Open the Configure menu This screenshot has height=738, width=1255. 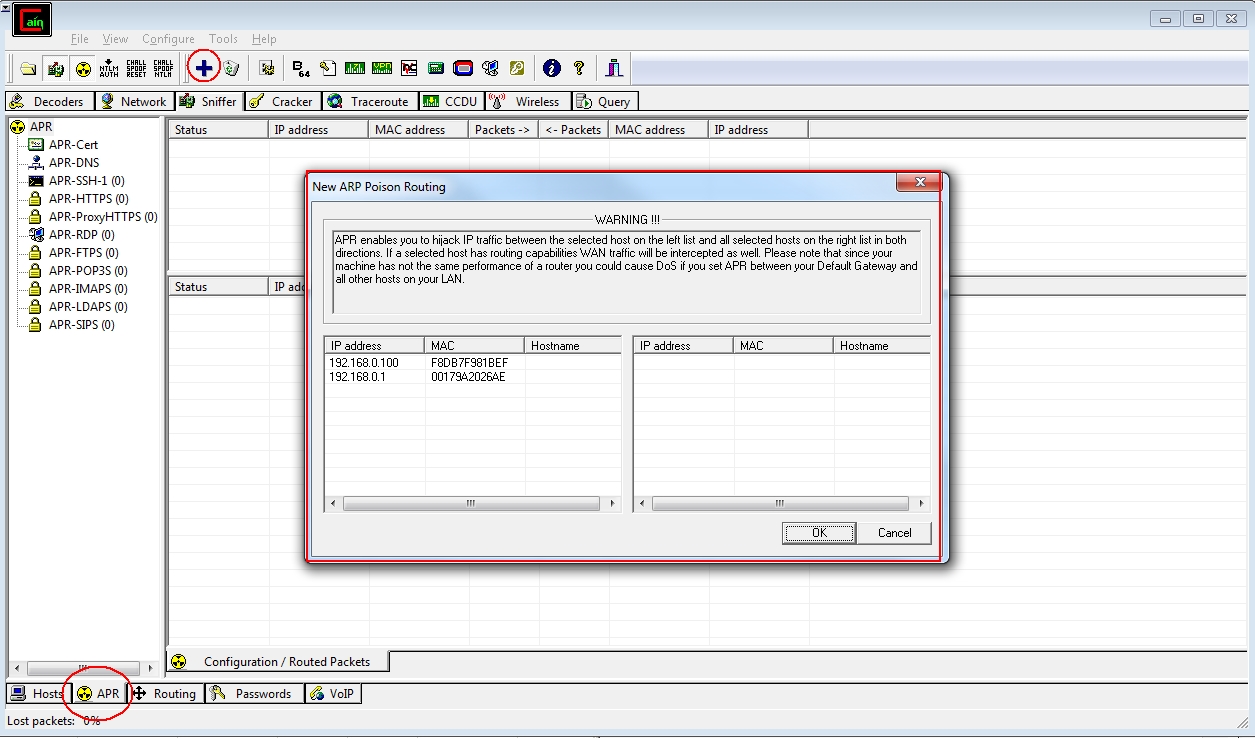click(x=168, y=39)
